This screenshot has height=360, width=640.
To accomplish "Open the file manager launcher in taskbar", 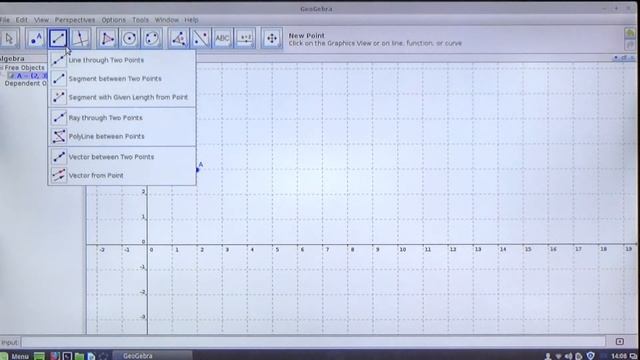I will (x=79, y=356).
